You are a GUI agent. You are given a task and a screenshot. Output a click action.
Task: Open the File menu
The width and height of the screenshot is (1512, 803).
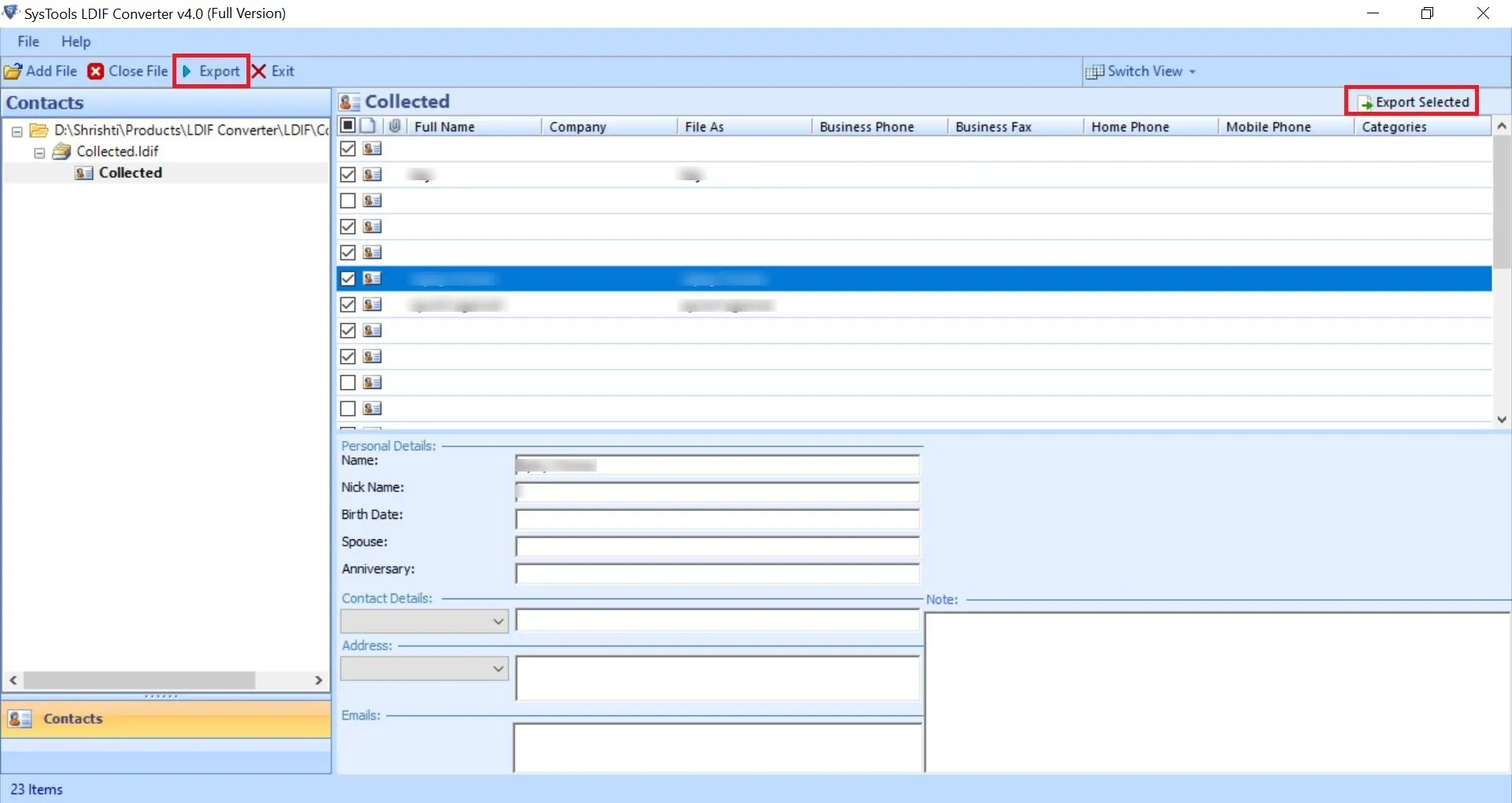click(28, 41)
